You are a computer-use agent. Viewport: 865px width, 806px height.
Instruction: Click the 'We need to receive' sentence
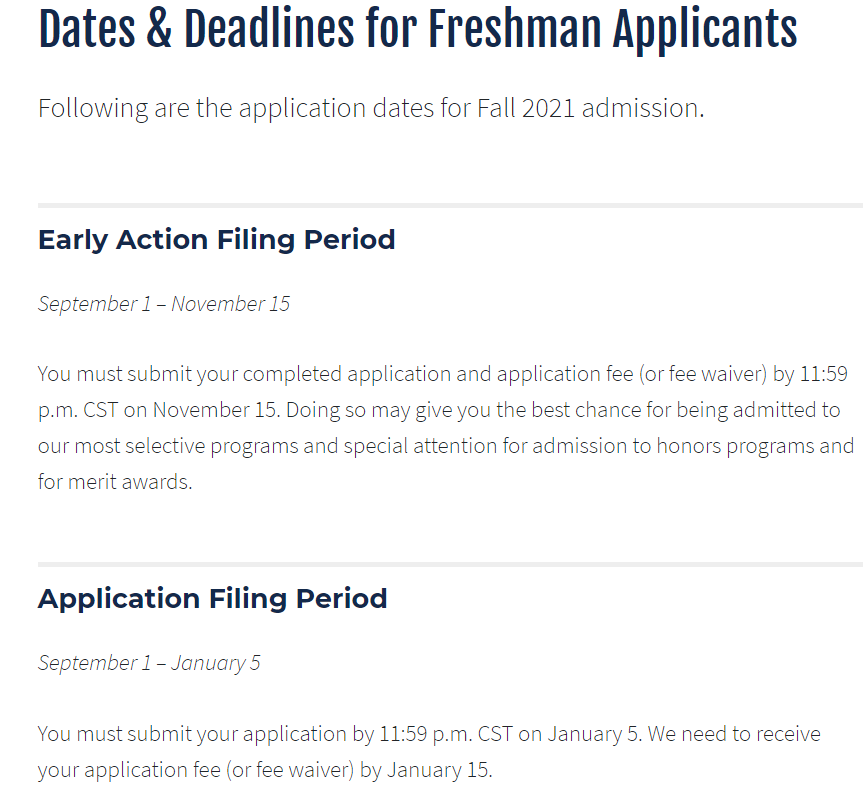click(x=733, y=734)
